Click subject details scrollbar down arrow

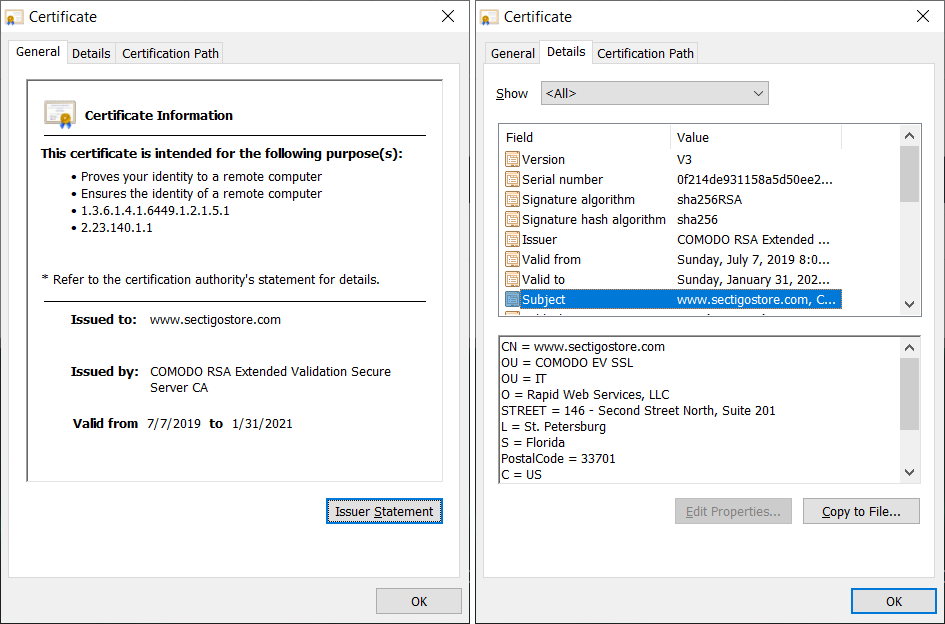click(x=909, y=472)
